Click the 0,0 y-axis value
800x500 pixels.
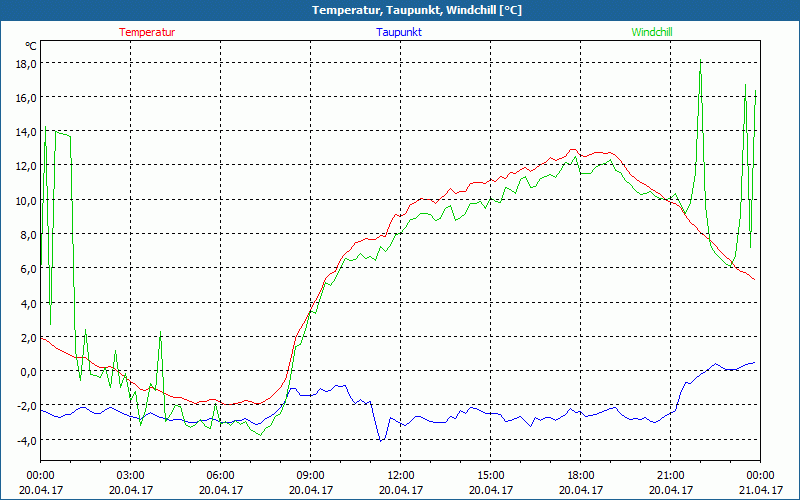(x=29, y=372)
